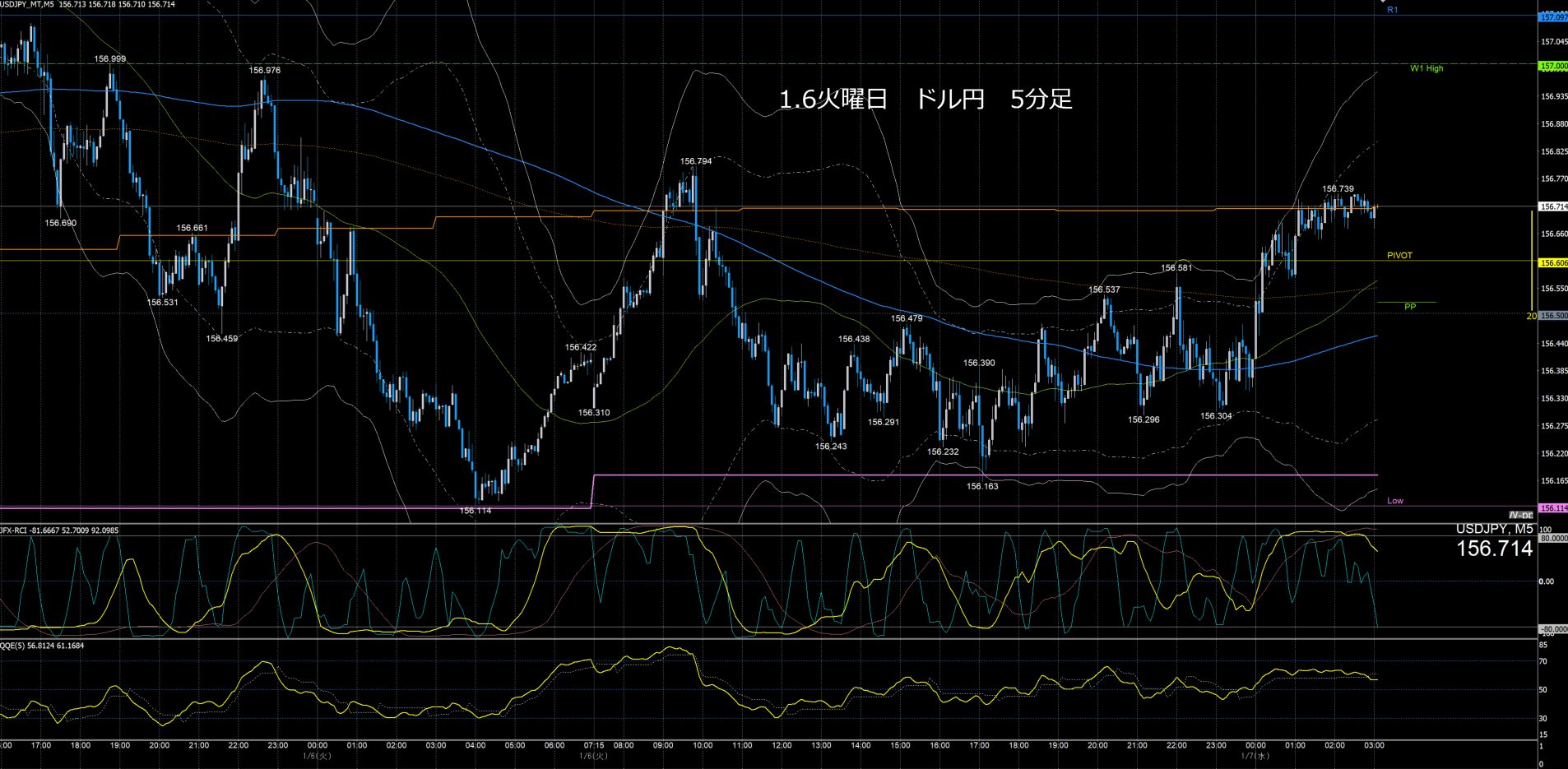Click the current price 156.714 axis tag

pyautogui.click(x=1553, y=206)
